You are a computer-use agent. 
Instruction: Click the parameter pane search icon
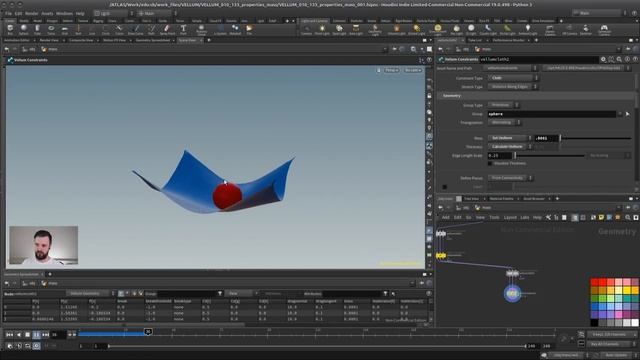619,60
